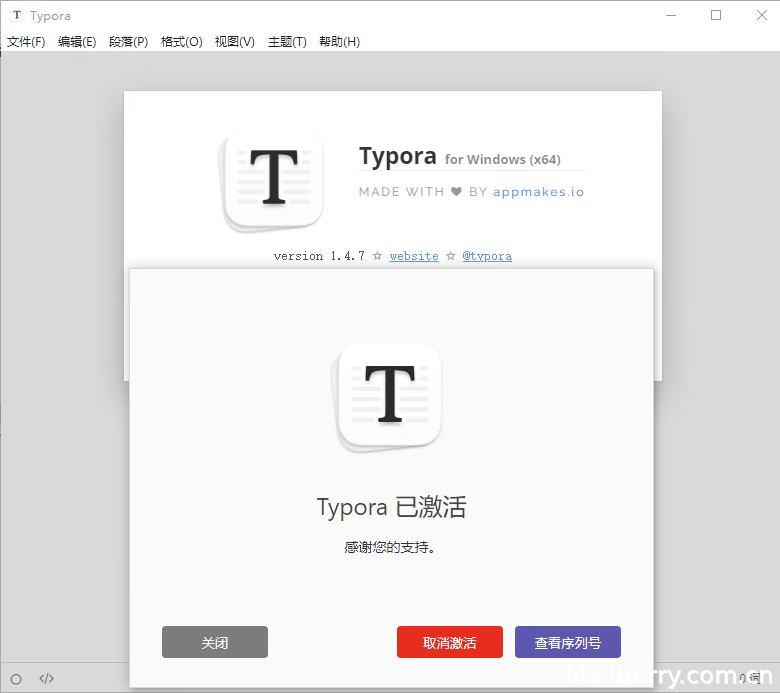Open the 格式(O) menu

coord(182,42)
